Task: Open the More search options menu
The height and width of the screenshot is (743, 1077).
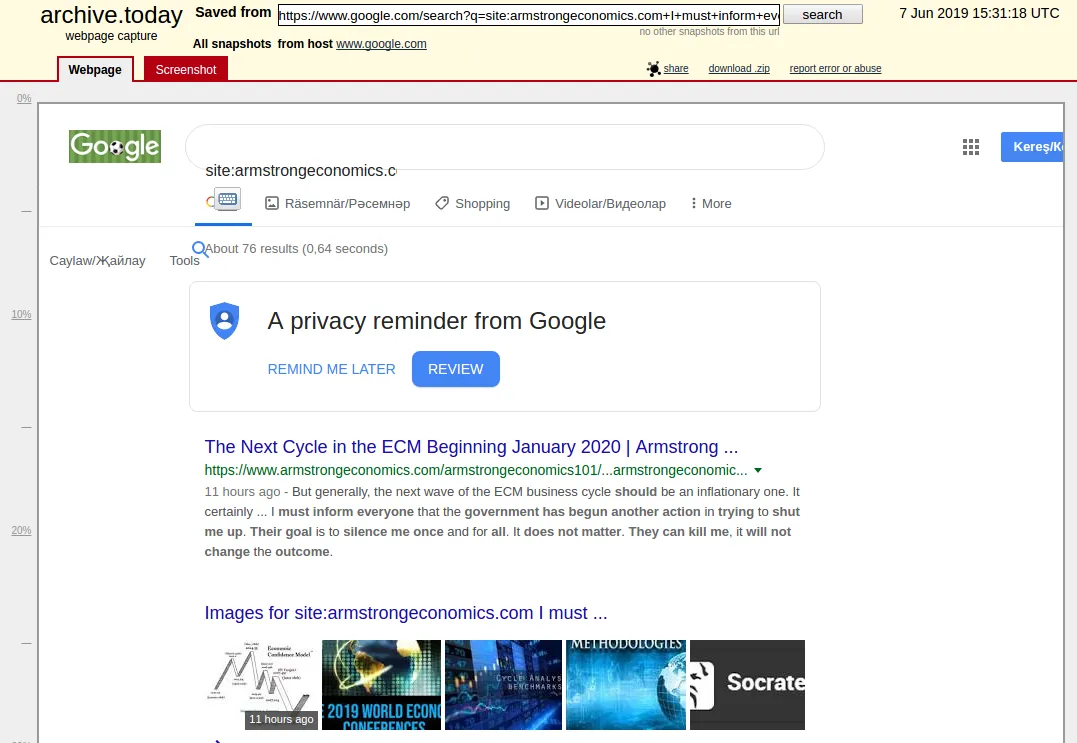Action: [x=711, y=203]
